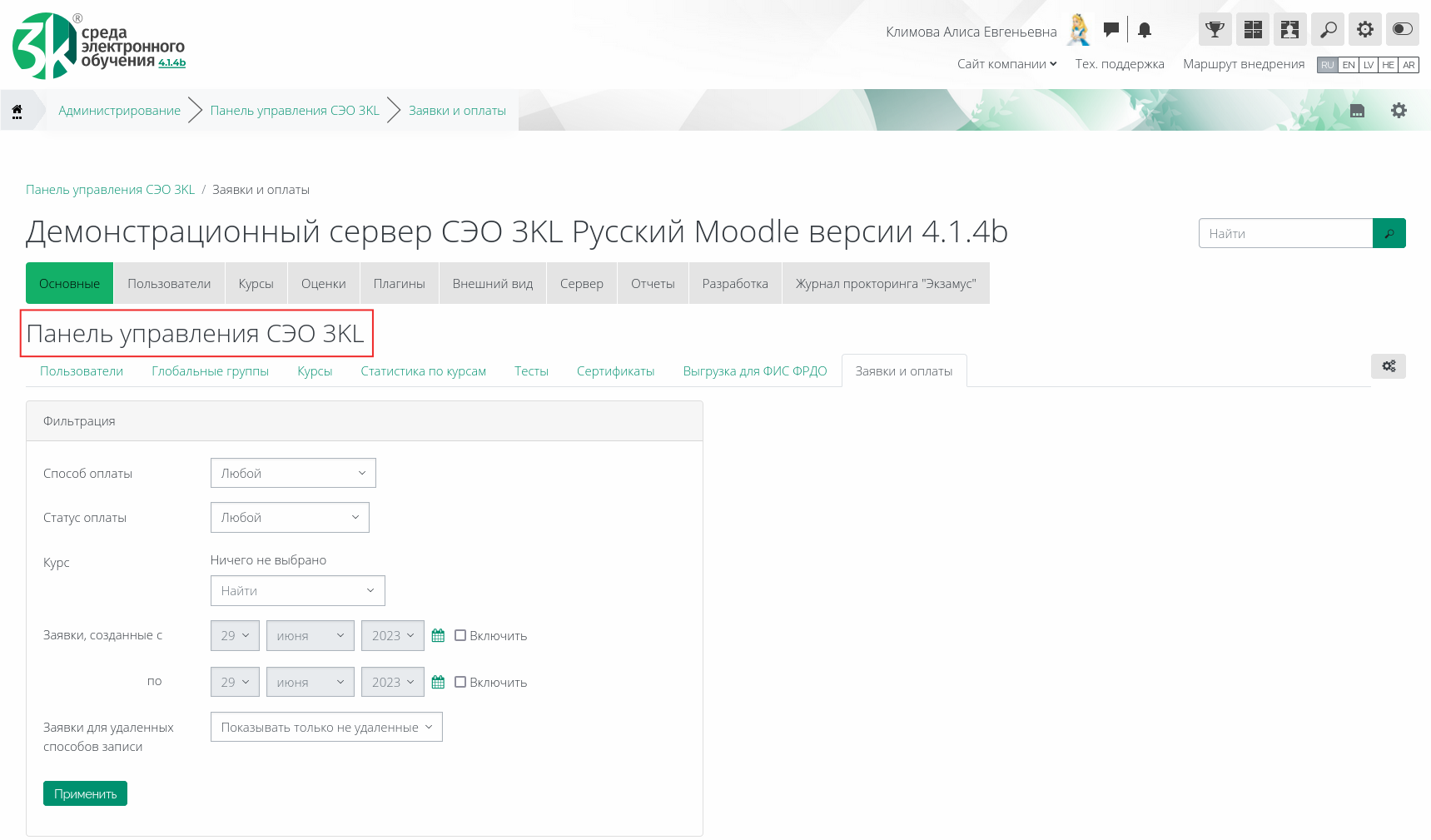1431x840 pixels.
Task: Enable the 'Заявки, созданные с' date checkbox
Action: point(460,635)
